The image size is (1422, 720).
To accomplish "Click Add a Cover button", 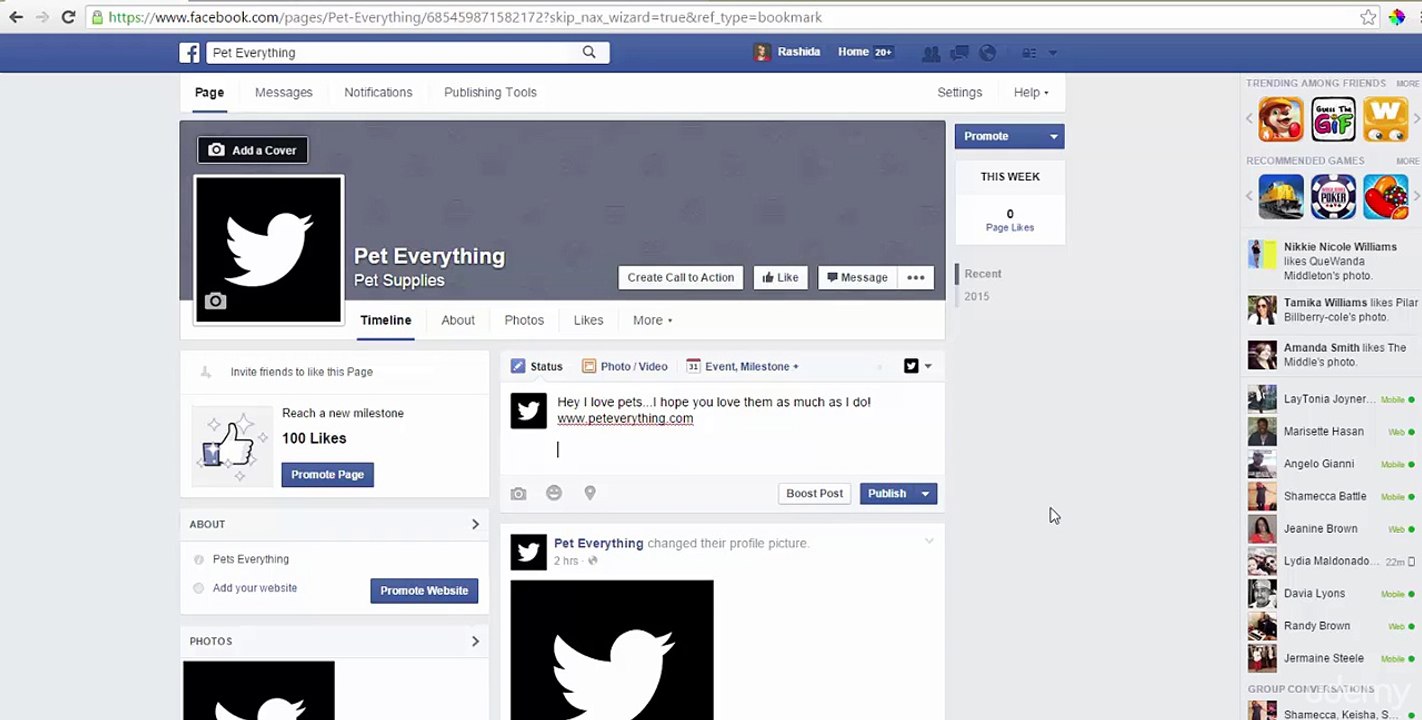I will (253, 150).
